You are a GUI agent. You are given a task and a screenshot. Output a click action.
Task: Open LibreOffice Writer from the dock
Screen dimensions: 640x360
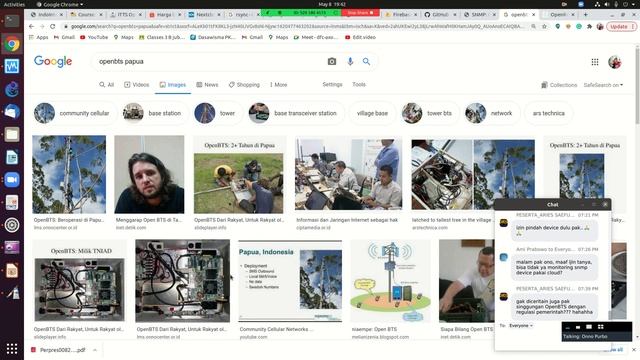click(x=12, y=157)
